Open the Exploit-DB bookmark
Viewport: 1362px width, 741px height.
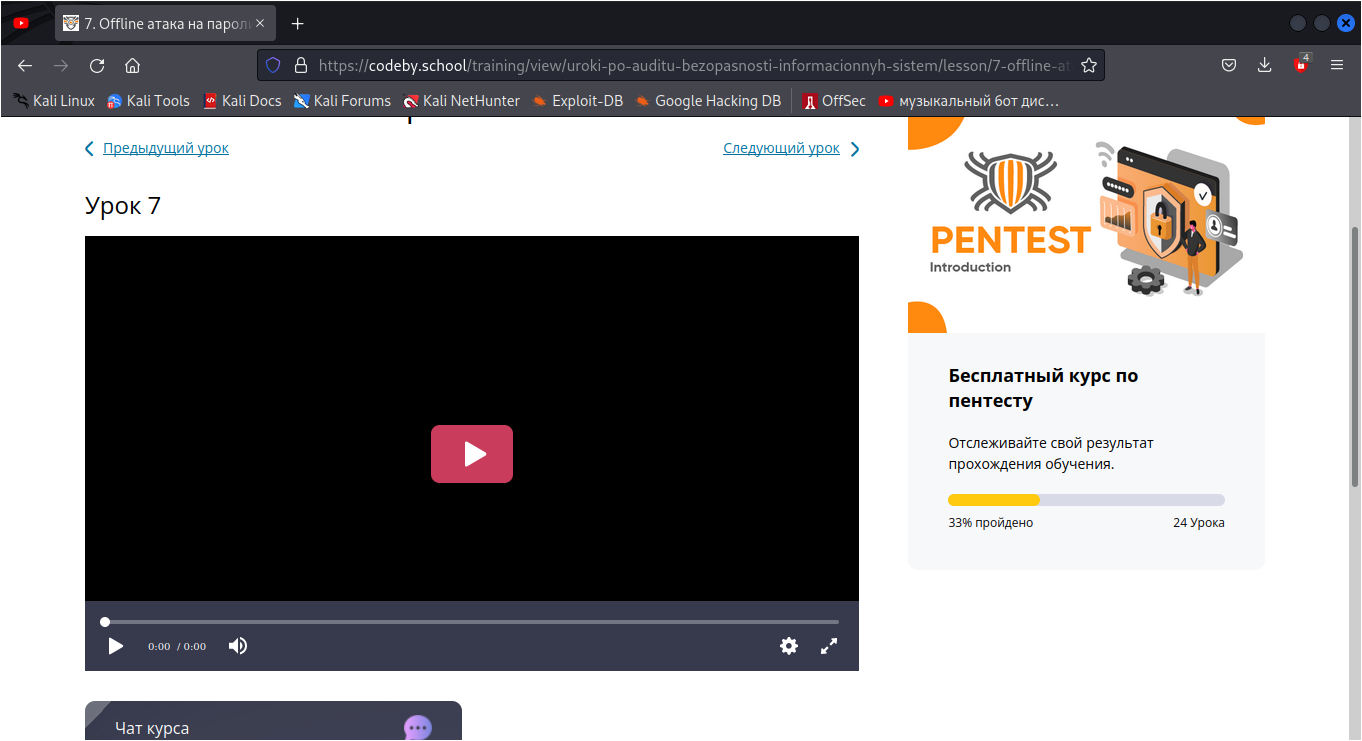[578, 100]
